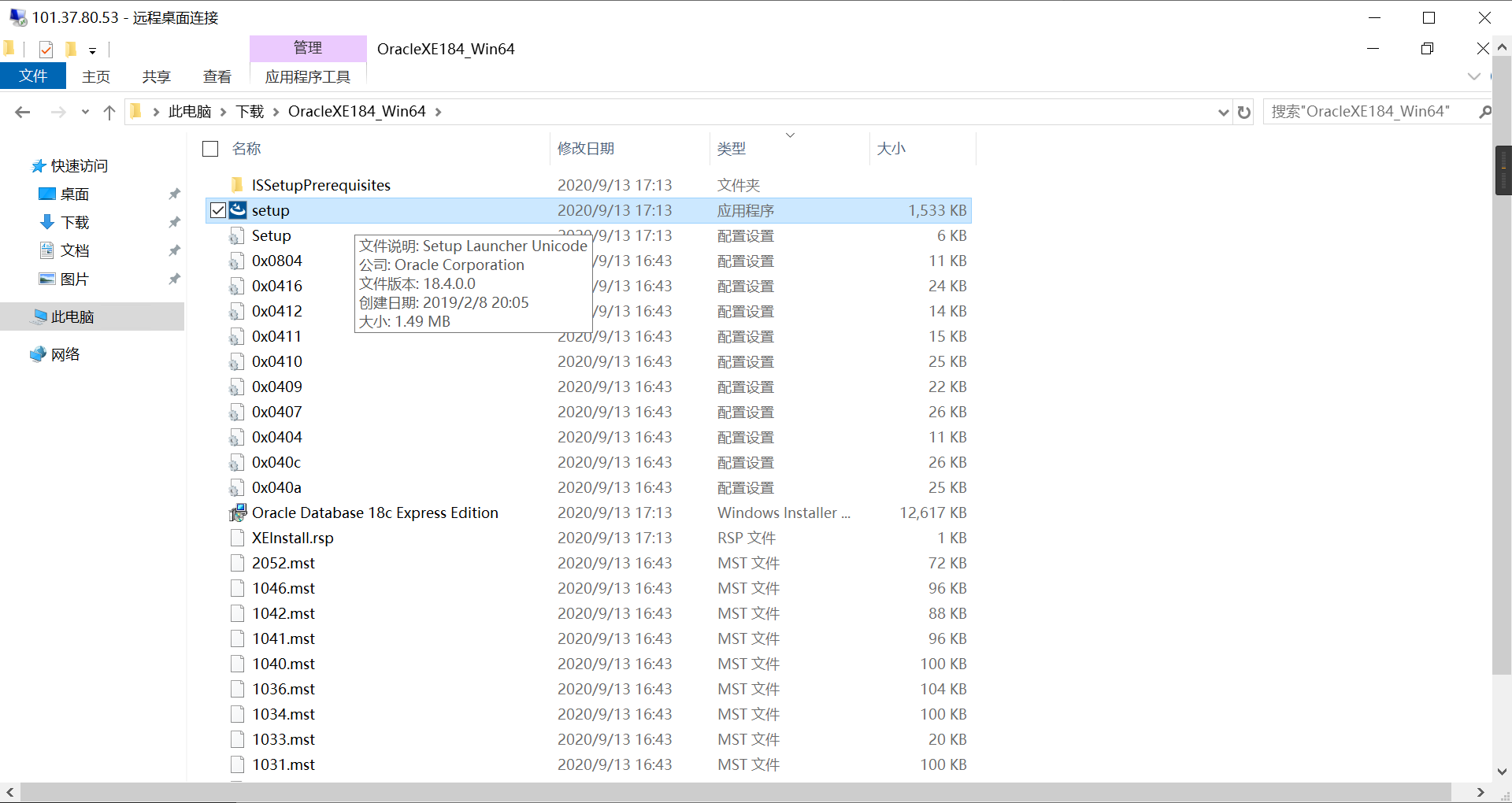1512x803 pixels.
Task: Sort files by 大小 column
Action: point(891,149)
